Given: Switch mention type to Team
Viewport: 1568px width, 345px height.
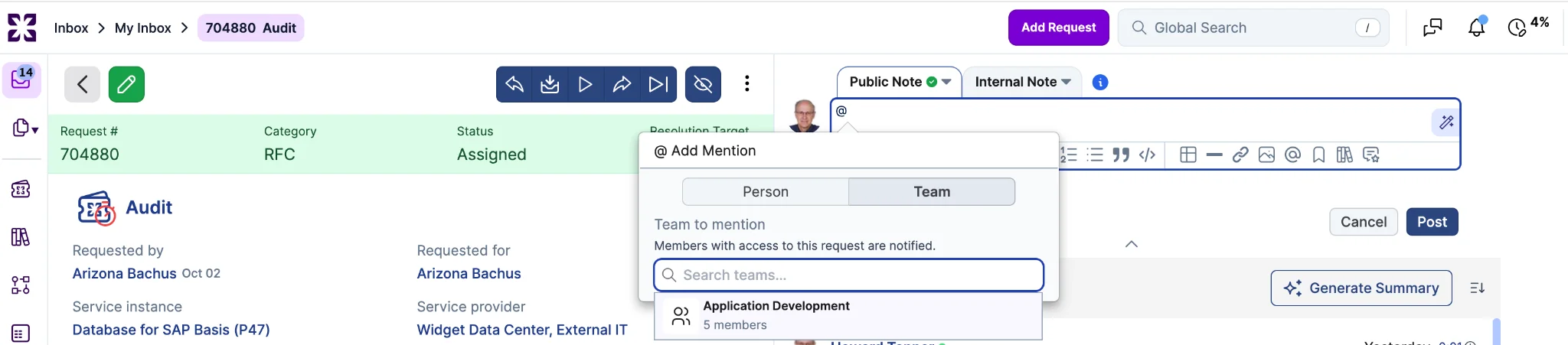Looking at the screenshot, I should pos(932,192).
